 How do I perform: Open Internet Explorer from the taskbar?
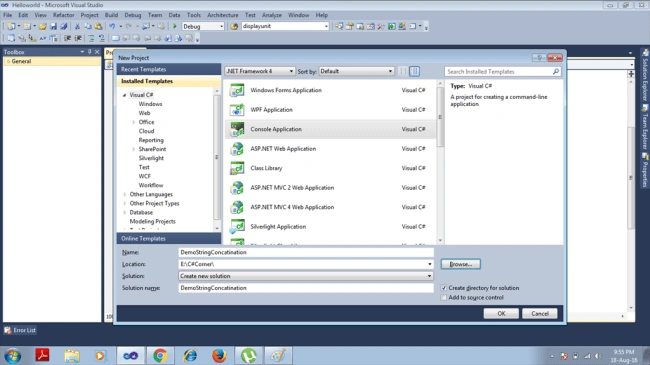190,355
